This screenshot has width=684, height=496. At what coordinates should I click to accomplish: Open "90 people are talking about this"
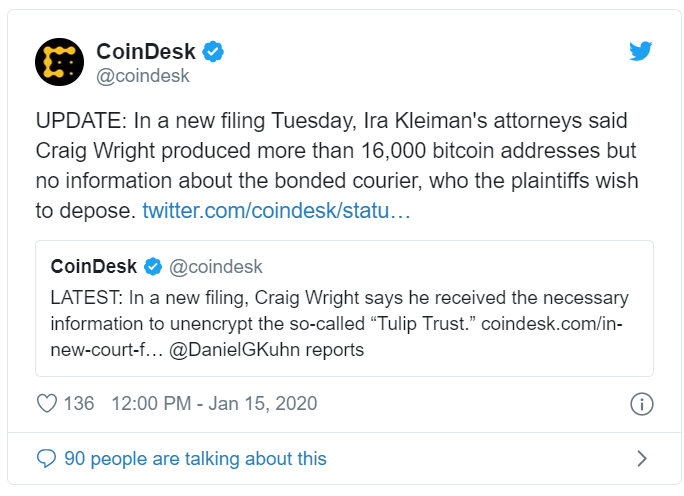(195, 459)
